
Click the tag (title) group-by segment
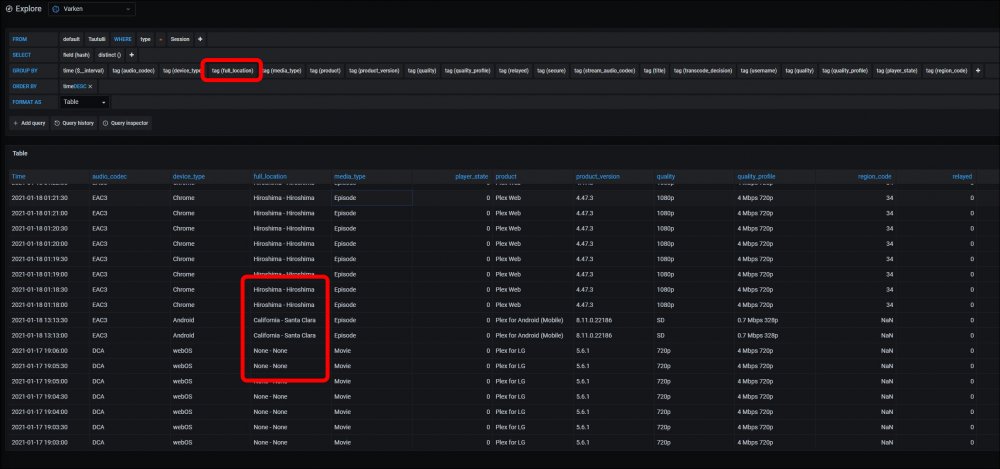654,71
